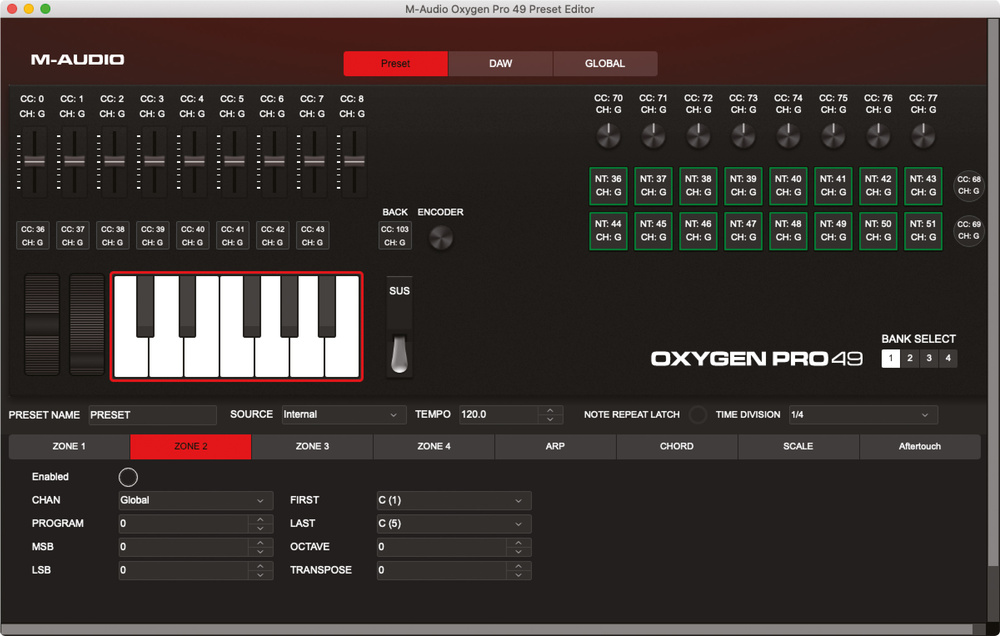The image size is (1000, 636).
Task: Select round button CC: 68
Action: click(968, 185)
